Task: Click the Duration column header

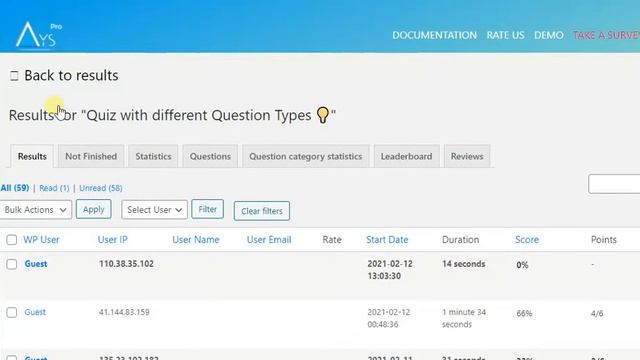Action: pyautogui.click(x=460, y=240)
